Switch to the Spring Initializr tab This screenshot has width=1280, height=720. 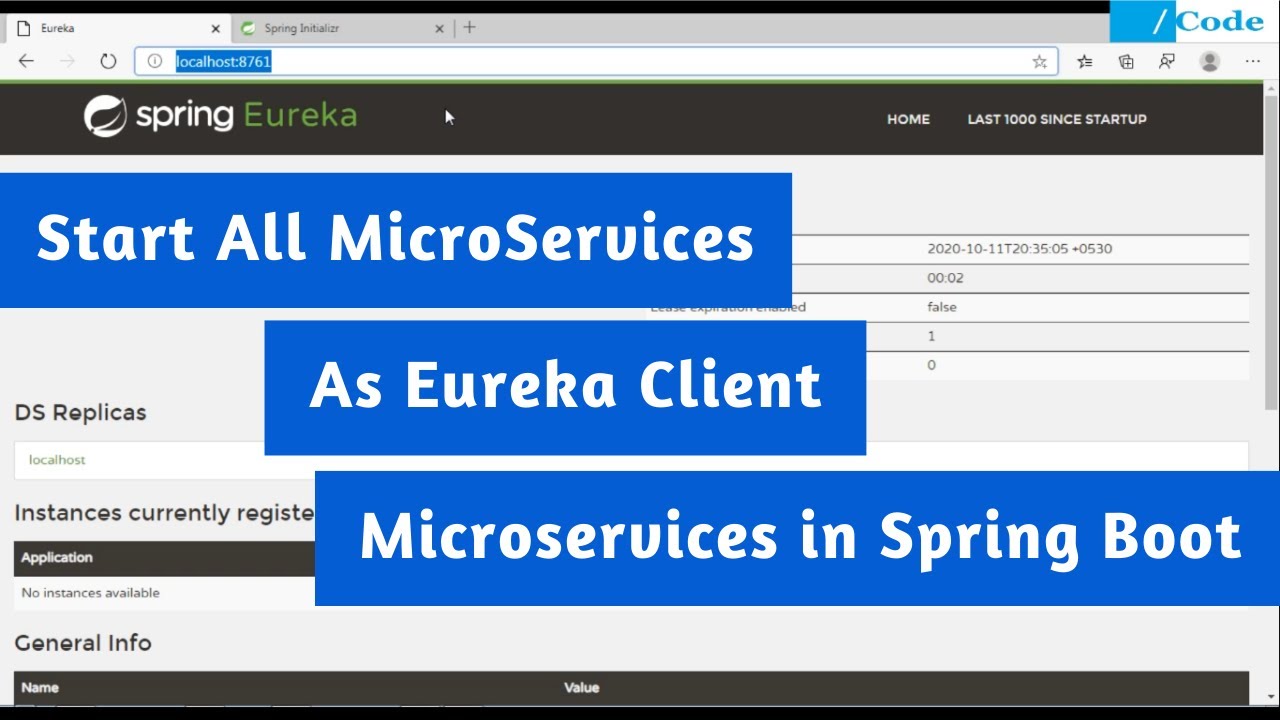pyautogui.click(x=341, y=28)
